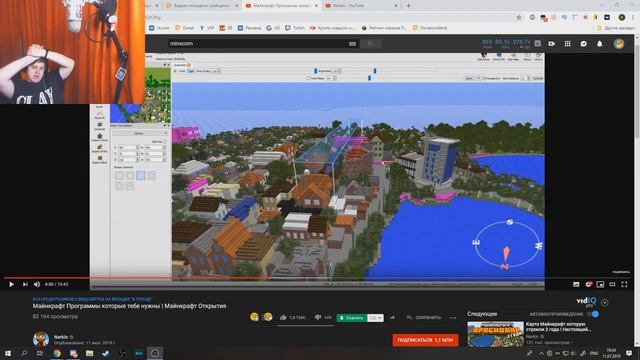This screenshot has width=640, height=360.
Task: Click the trending hashtag link above title
Action: click(x=92, y=299)
